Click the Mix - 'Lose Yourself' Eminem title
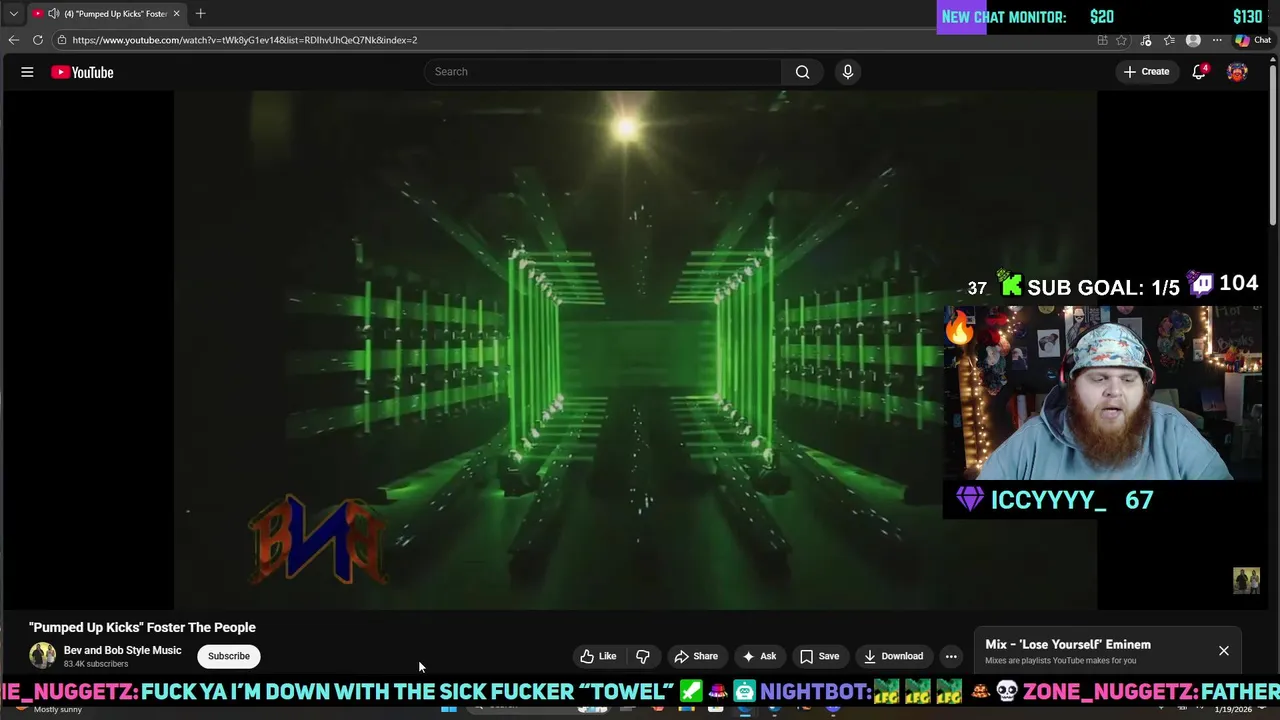The width and height of the screenshot is (1280, 720). [1068, 645]
